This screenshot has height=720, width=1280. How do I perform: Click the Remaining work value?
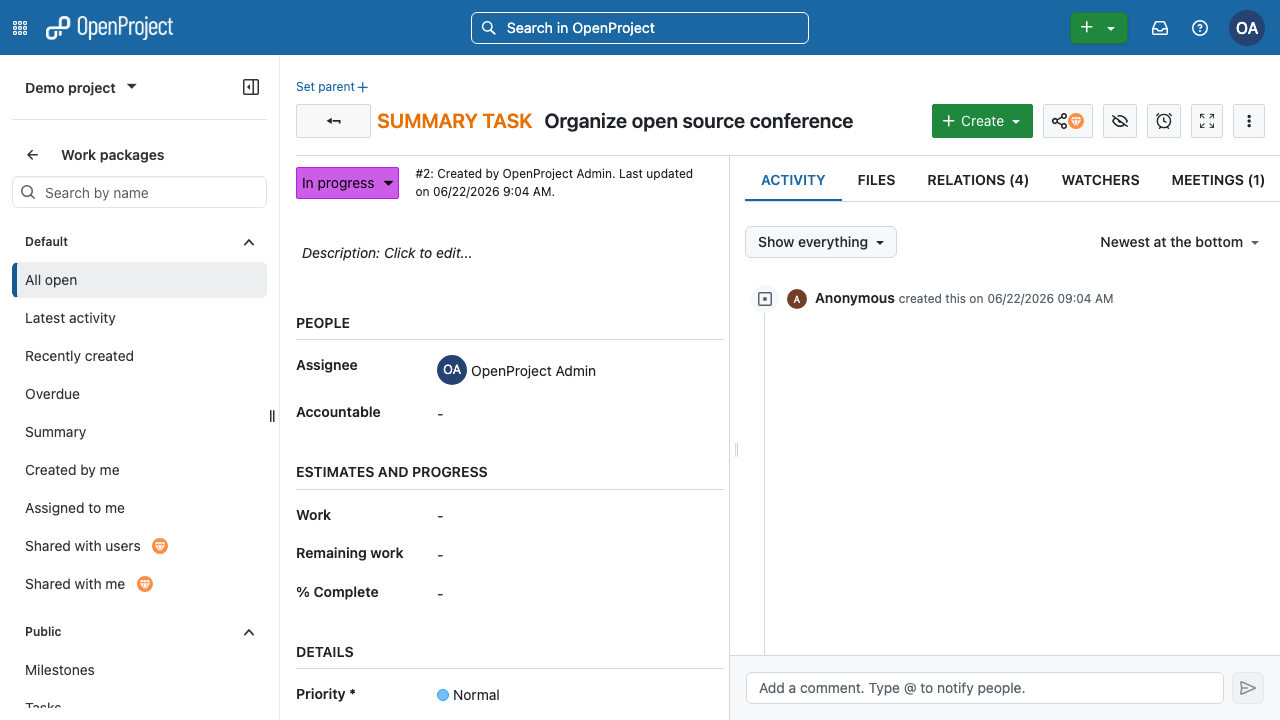(x=440, y=554)
